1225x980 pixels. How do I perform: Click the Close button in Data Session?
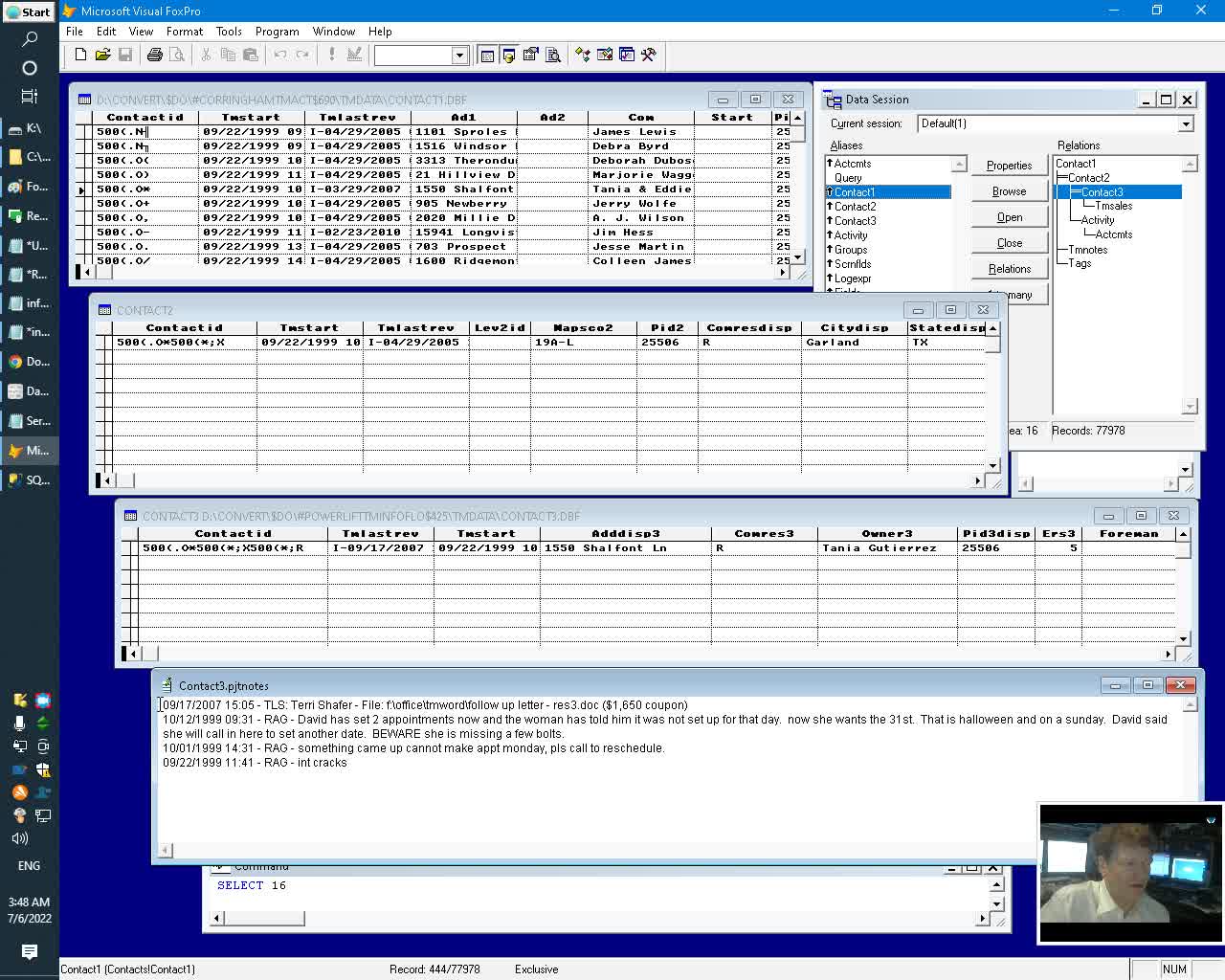pyautogui.click(x=1009, y=243)
